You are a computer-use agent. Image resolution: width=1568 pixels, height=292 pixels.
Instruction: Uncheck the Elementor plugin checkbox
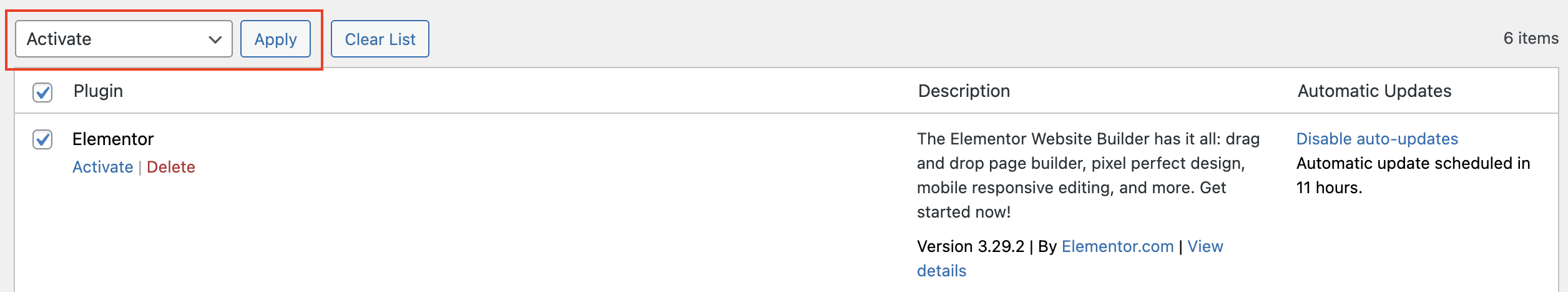[42, 139]
